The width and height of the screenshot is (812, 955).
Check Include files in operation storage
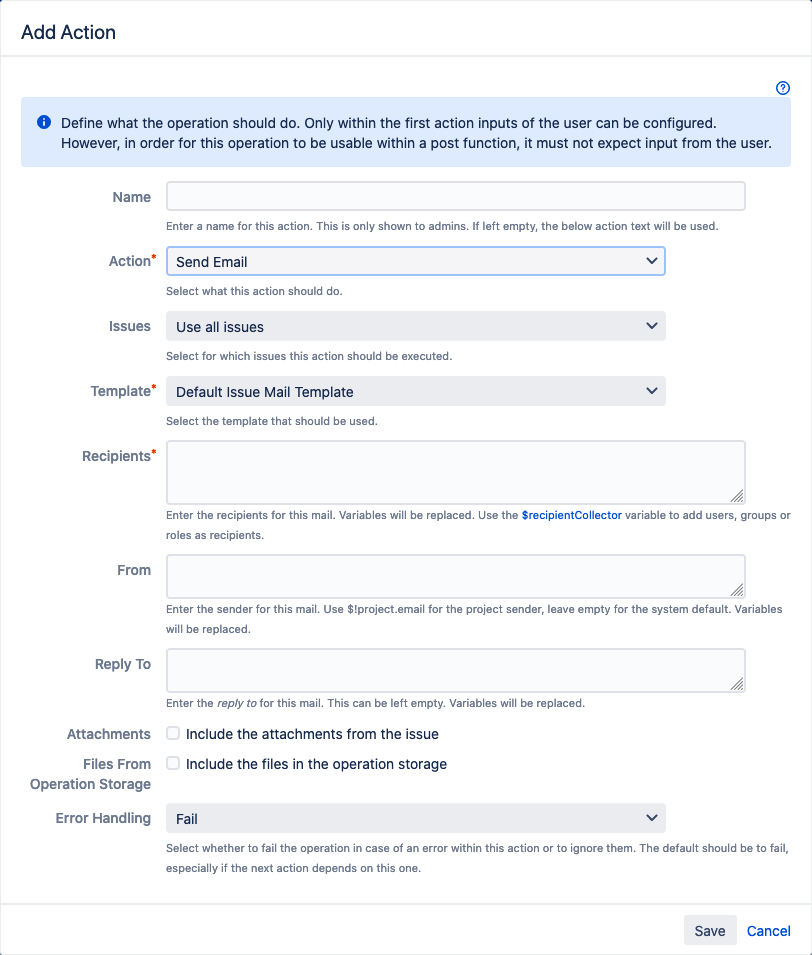pos(173,763)
